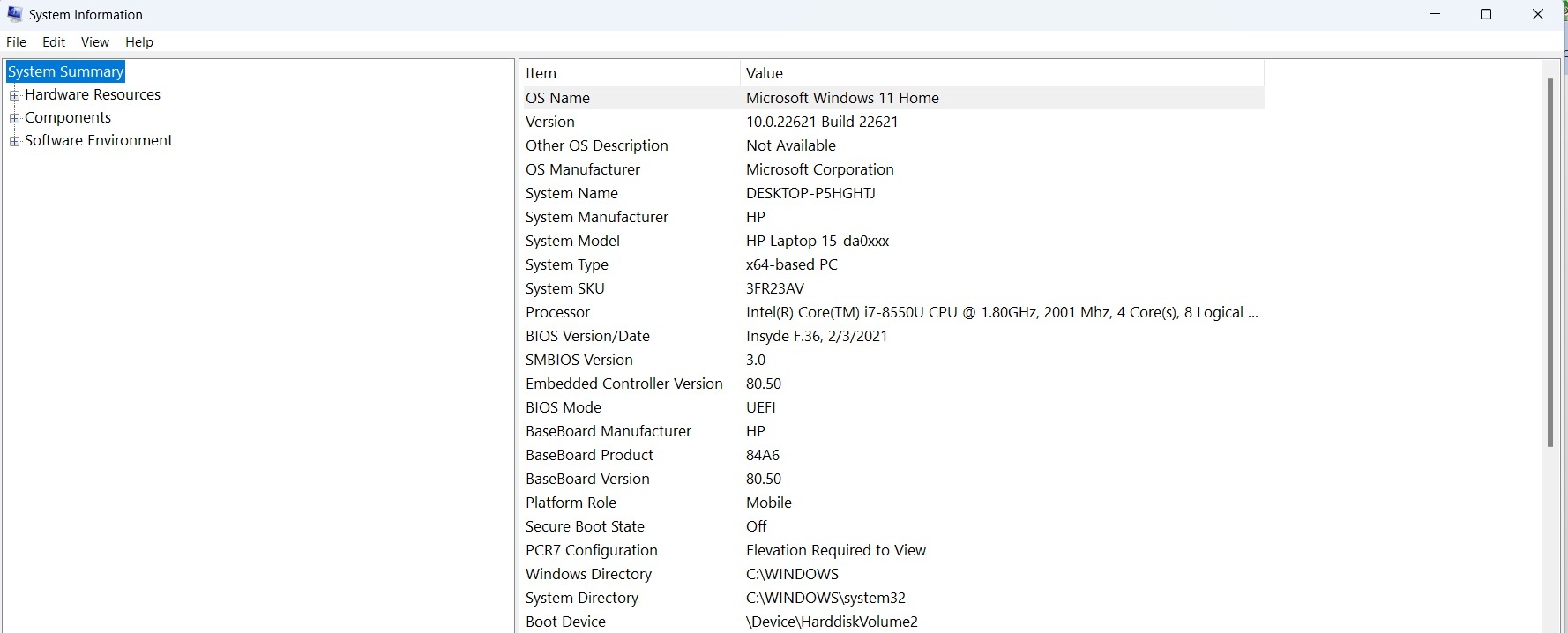The height and width of the screenshot is (633, 1568).
Task: Click the System Manufacturer item
Action: point(597,217)
